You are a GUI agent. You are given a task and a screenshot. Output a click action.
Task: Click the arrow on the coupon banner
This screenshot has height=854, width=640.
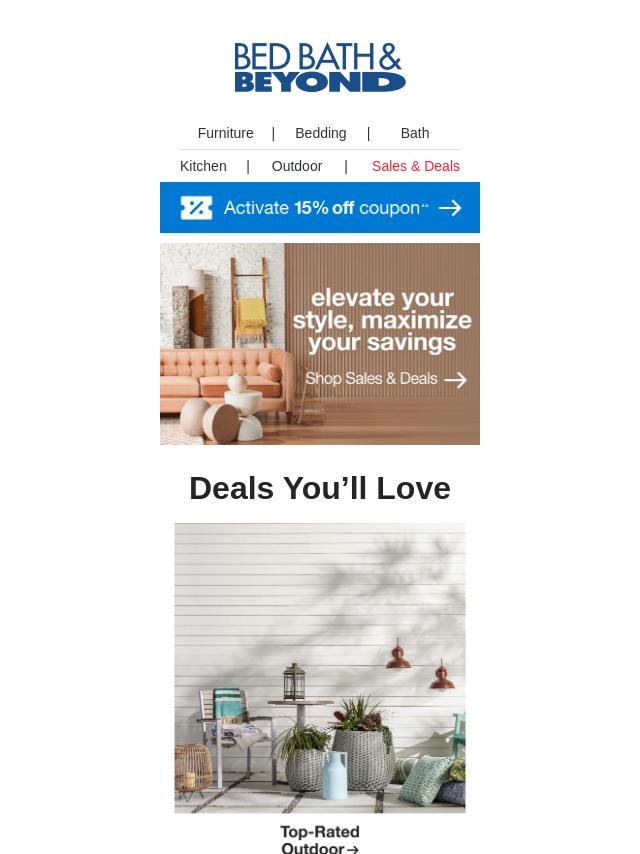pos(450,208)
